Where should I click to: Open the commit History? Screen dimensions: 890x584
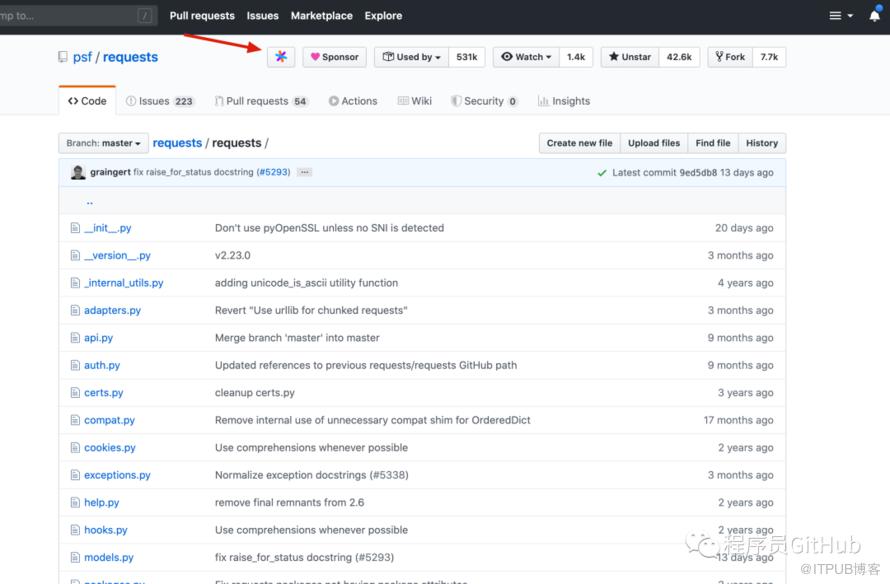[x=762, y=143]
